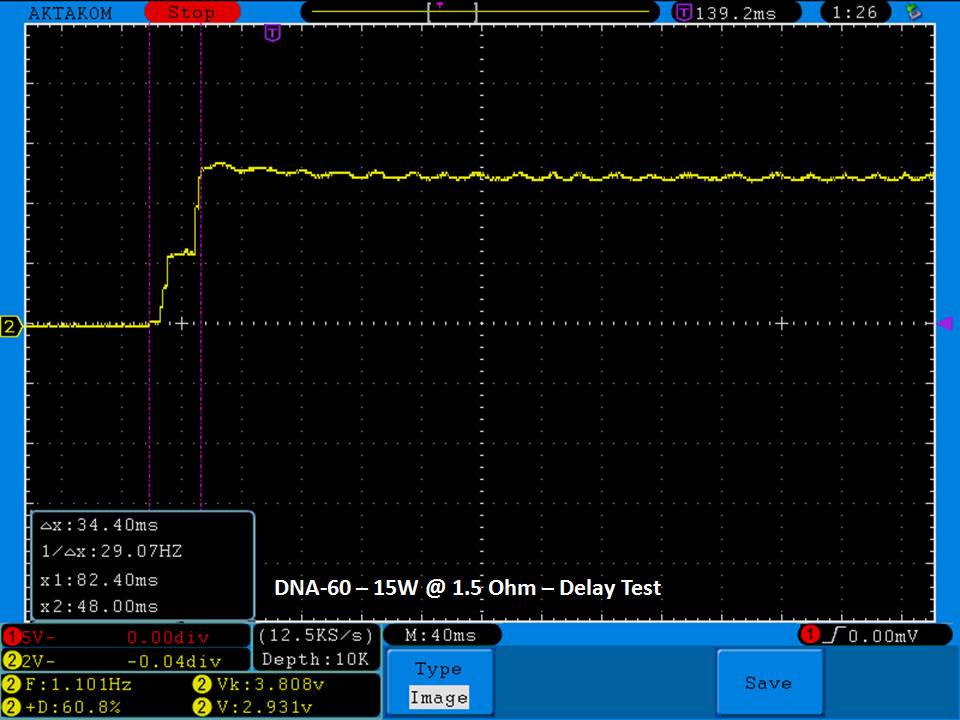
Task: Open the M:40ms timebase setting
Action: click(440, 635)
